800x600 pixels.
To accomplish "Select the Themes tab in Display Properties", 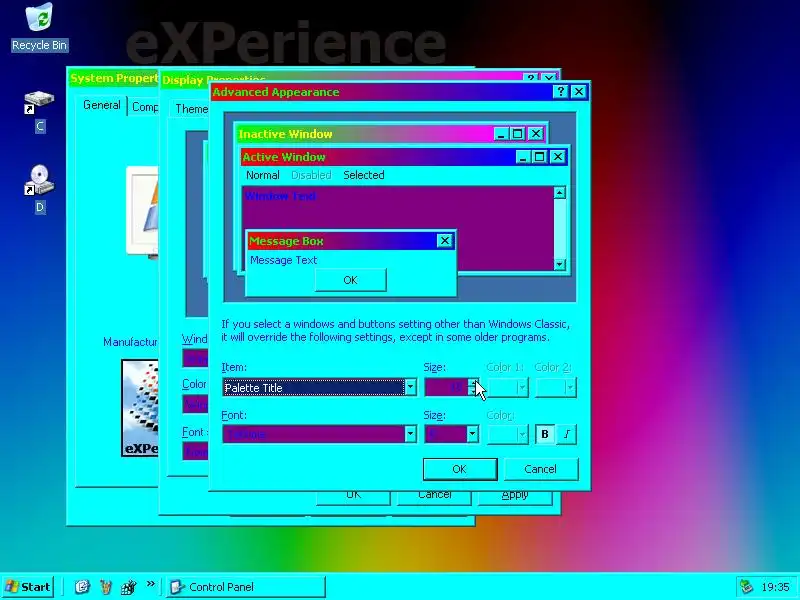I will 190,109.
